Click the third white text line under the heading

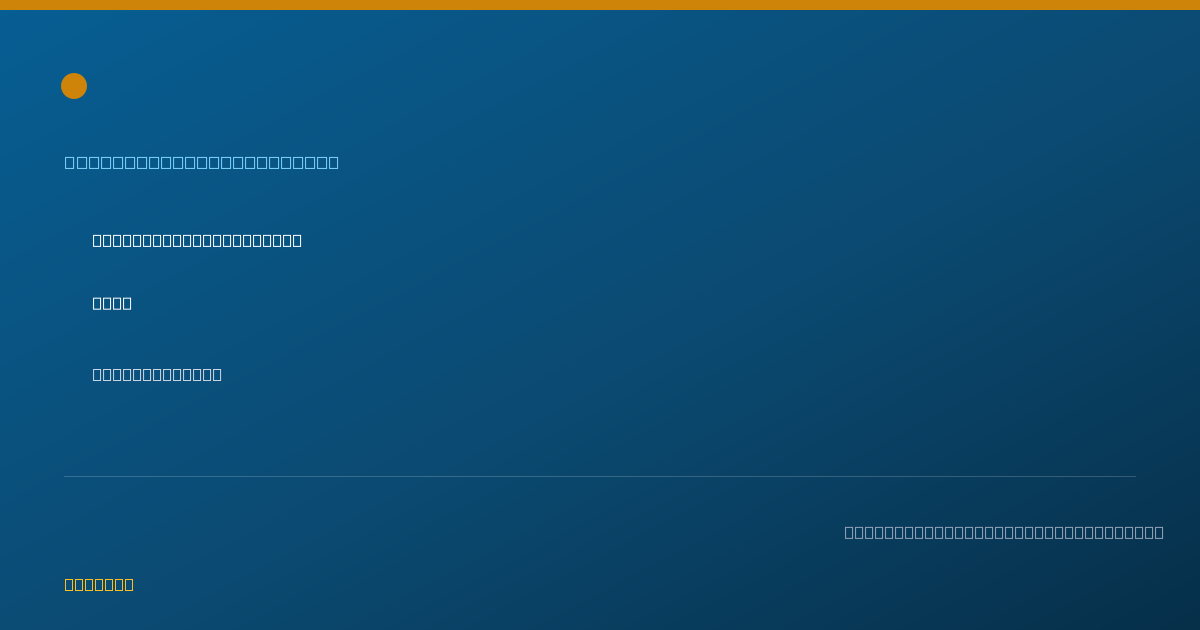(157, 374)
